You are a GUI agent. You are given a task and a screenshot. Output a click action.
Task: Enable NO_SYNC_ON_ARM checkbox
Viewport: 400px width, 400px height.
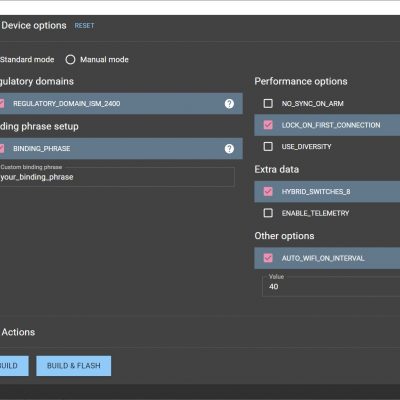(x=268, y=103)
